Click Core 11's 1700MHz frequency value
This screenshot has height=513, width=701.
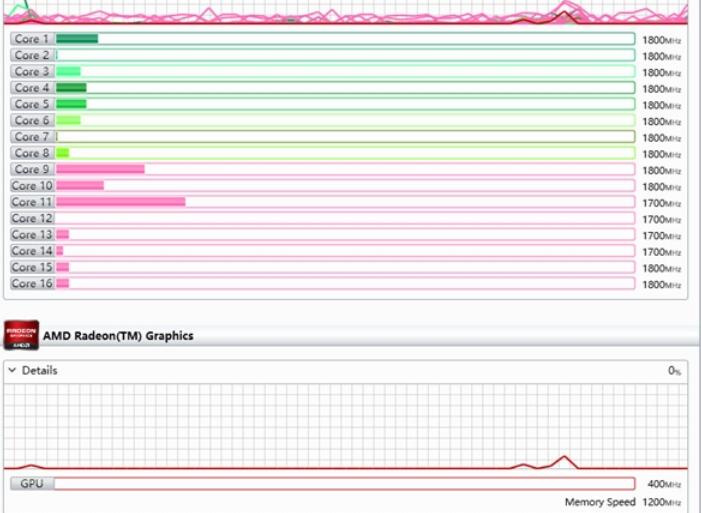pyautogui.click(x=662, y=203)
